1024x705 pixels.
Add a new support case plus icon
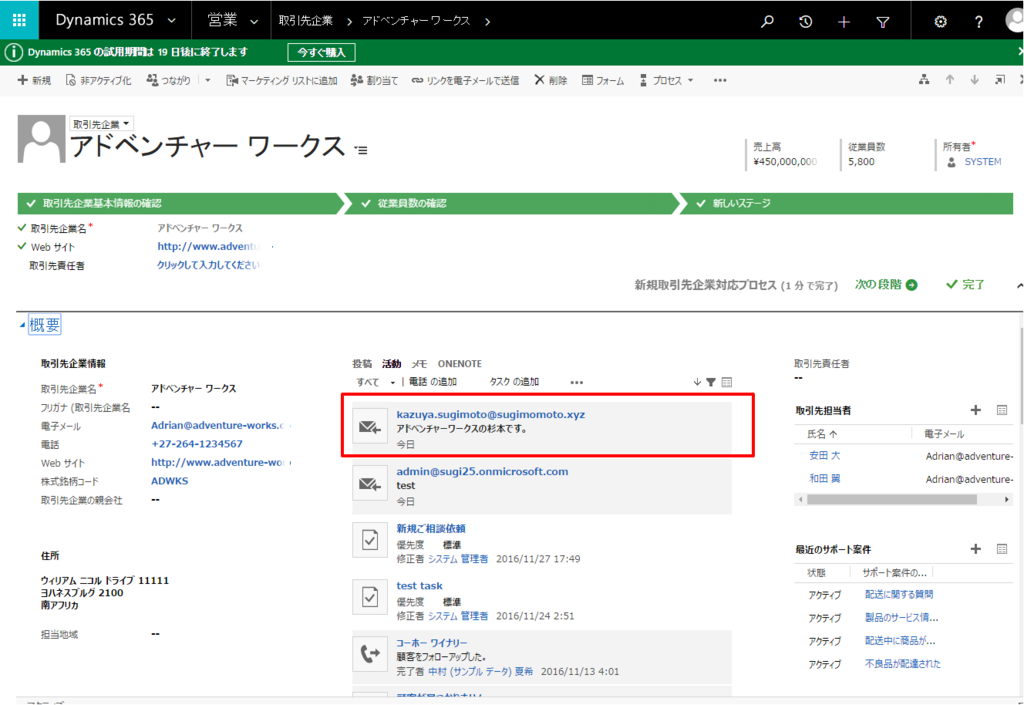click(976, 549)
